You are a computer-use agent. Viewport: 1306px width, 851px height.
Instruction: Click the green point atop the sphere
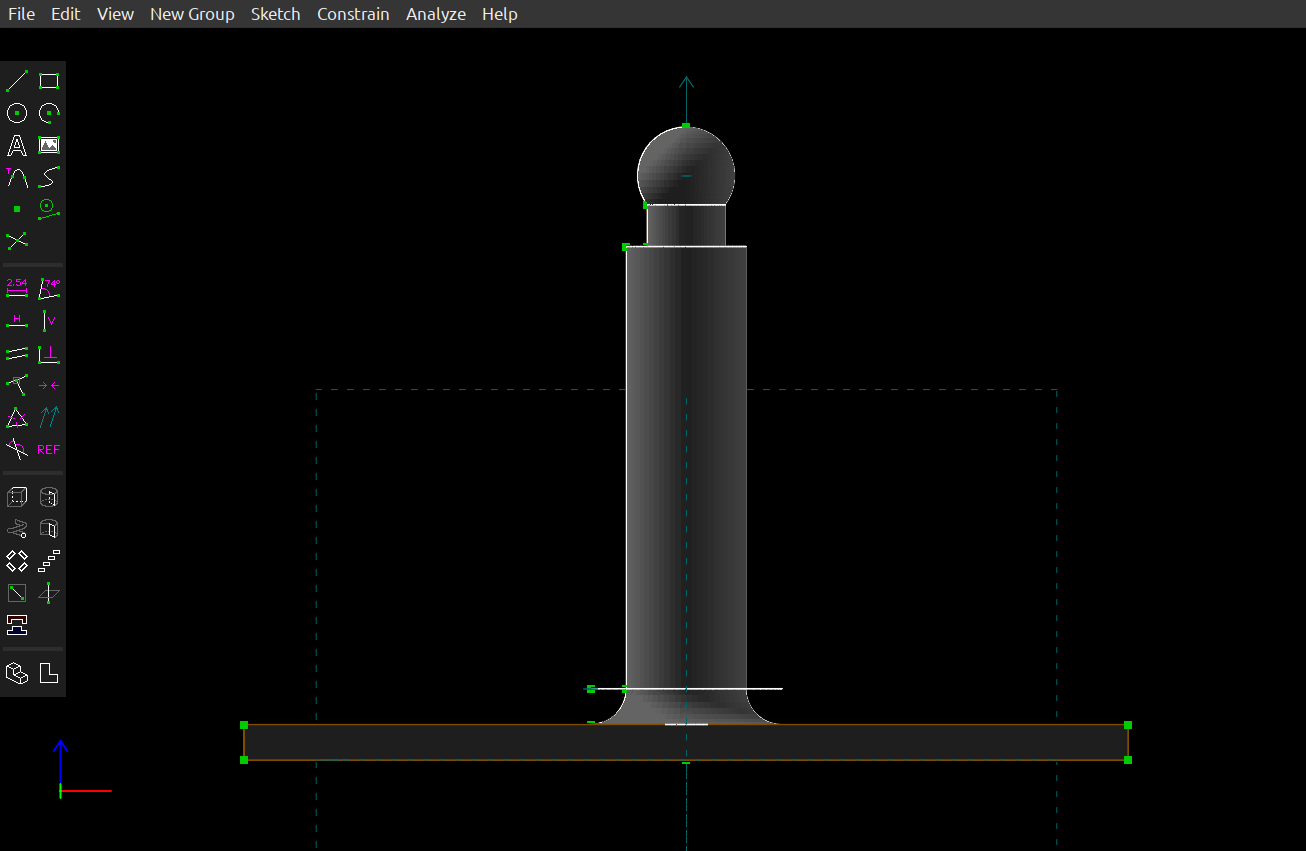(x=686, y=126)
